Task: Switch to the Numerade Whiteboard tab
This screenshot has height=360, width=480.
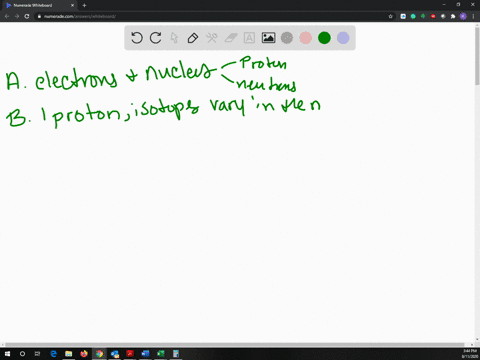Action: 39,5
